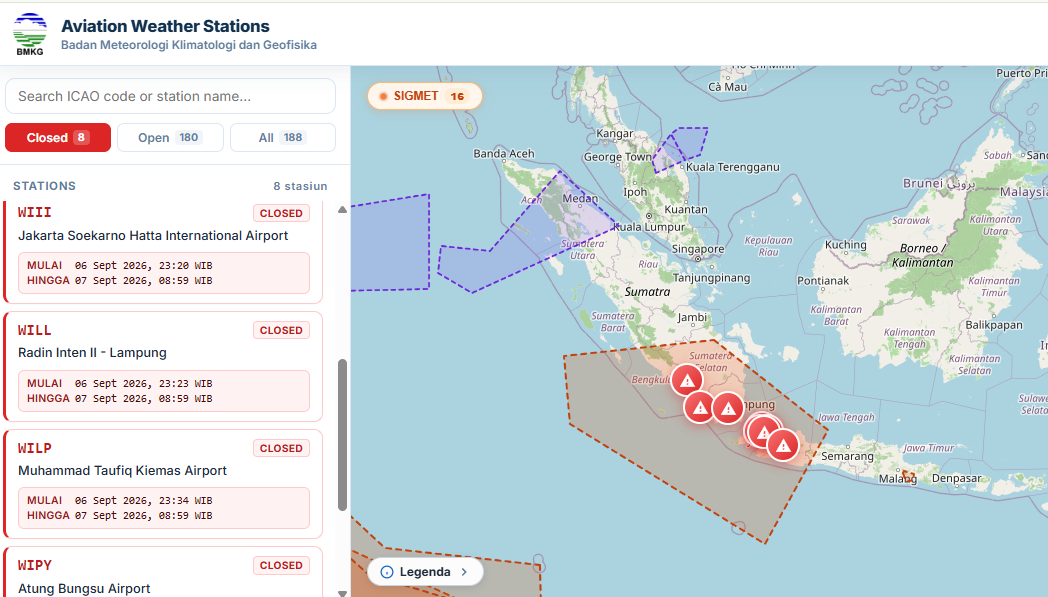Image resolution: width=1048 pixels, height=597 pixels.
Task: Click the Kuching map label
Action: [x=845, y=245]
